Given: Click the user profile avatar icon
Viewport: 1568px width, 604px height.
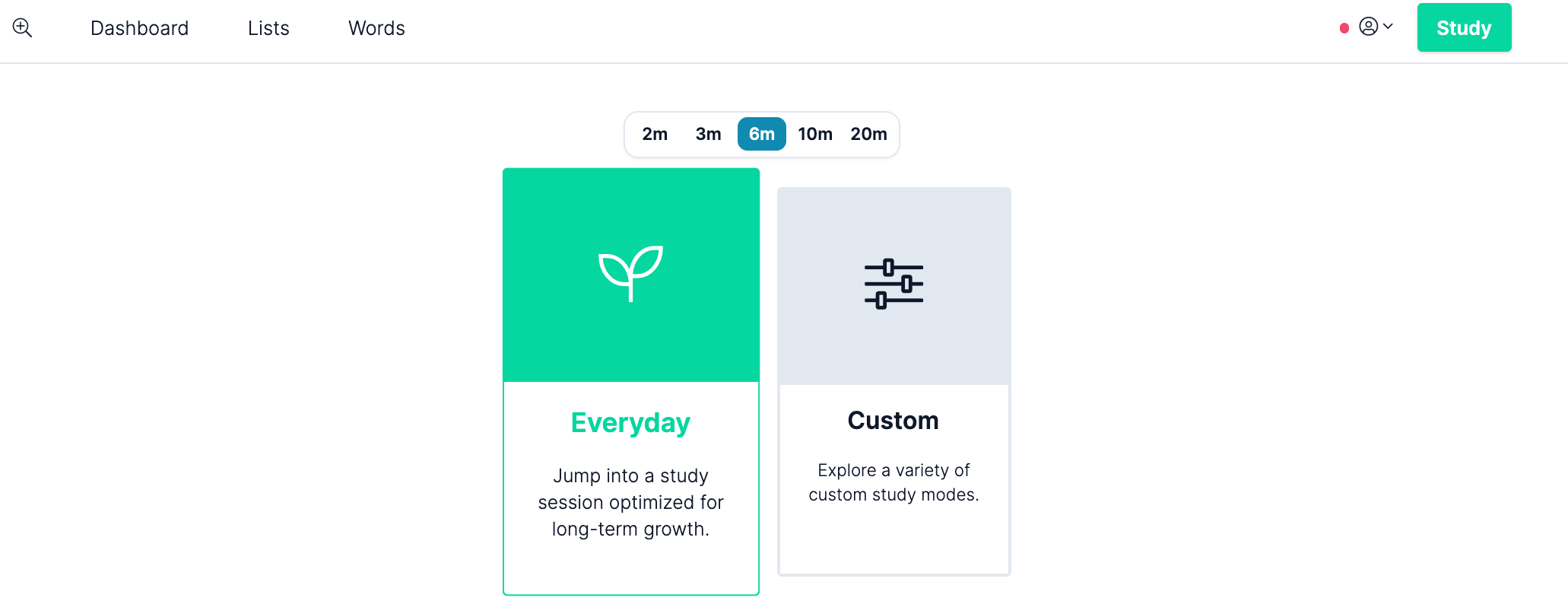Looking at the screenshot, I should (1368, 27).
